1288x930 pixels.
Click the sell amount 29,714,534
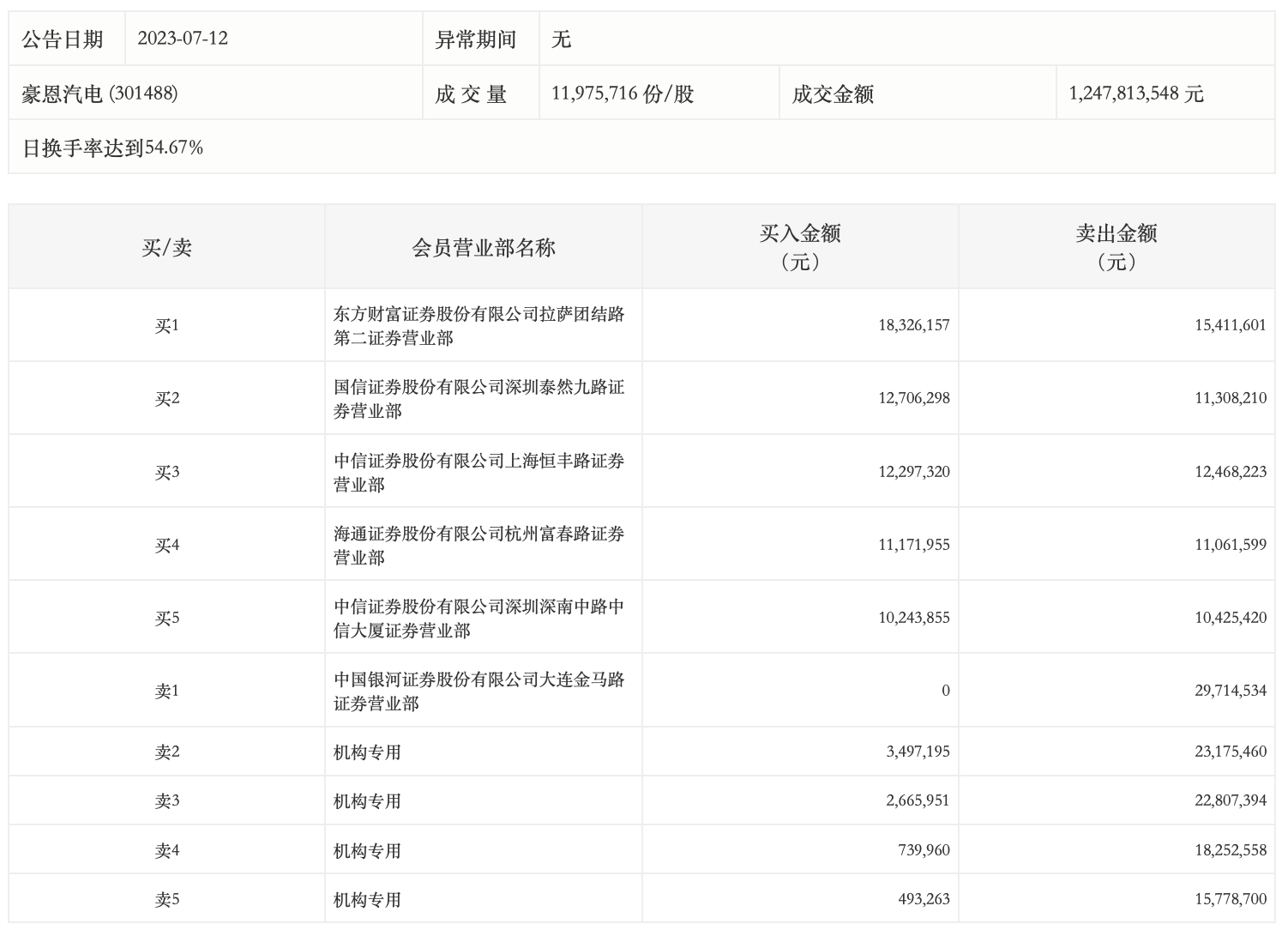click(x=1230, y=691)
